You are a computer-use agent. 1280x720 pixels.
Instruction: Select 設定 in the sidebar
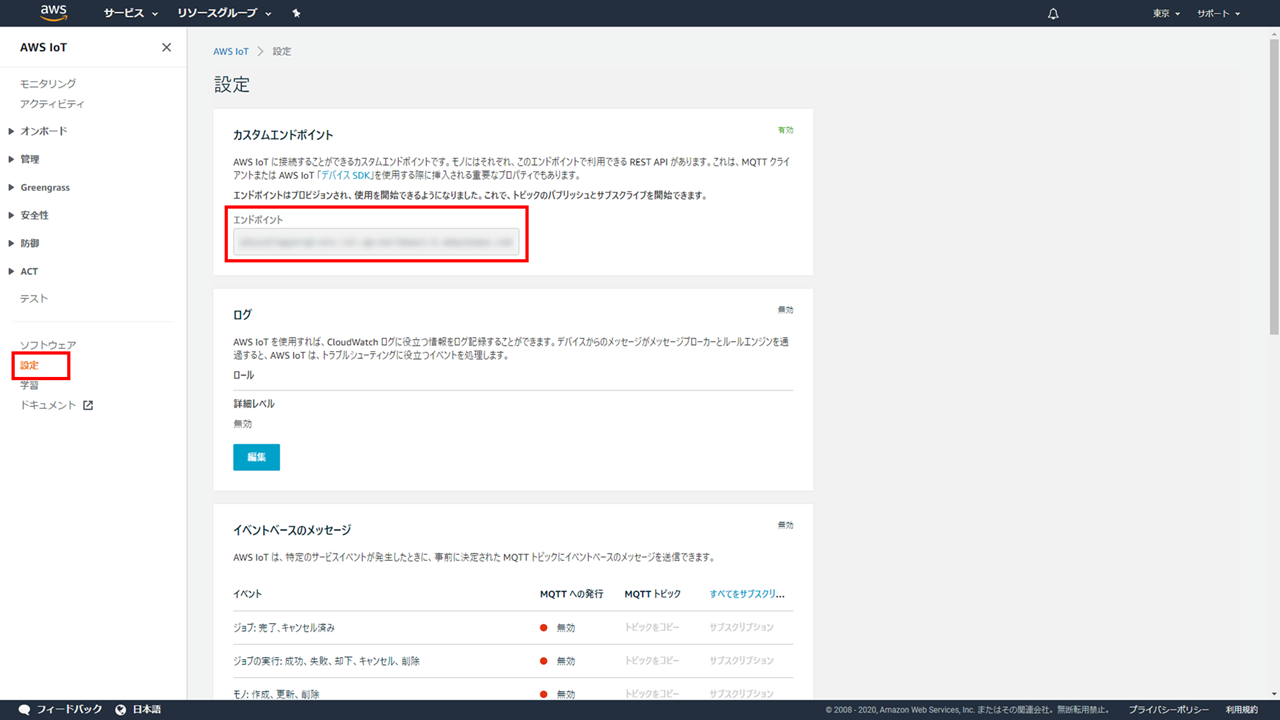tap(30, 365)
